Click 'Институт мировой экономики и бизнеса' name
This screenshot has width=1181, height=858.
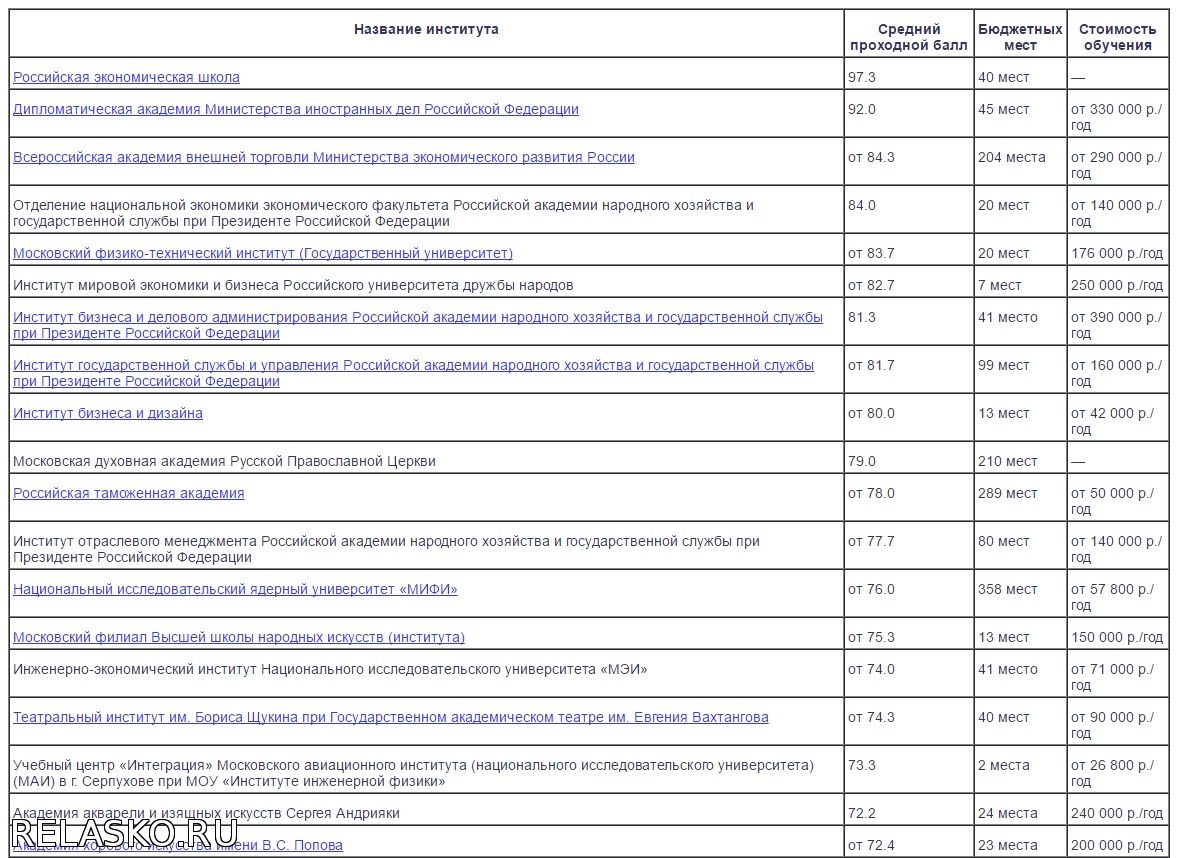pos(293,285)
